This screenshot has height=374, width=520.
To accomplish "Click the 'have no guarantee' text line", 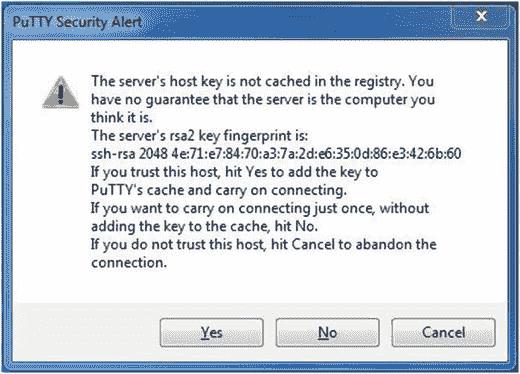I will 263,100.
